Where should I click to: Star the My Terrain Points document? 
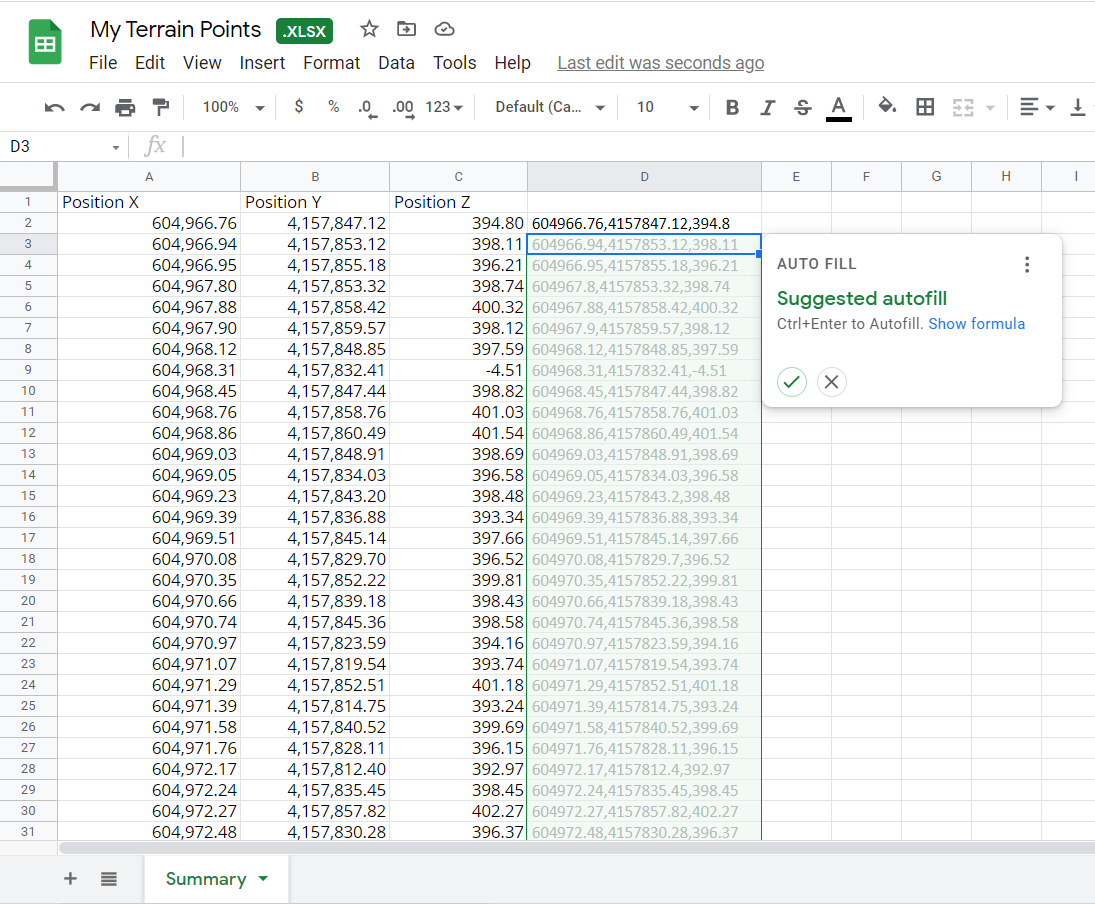[369, 29]
